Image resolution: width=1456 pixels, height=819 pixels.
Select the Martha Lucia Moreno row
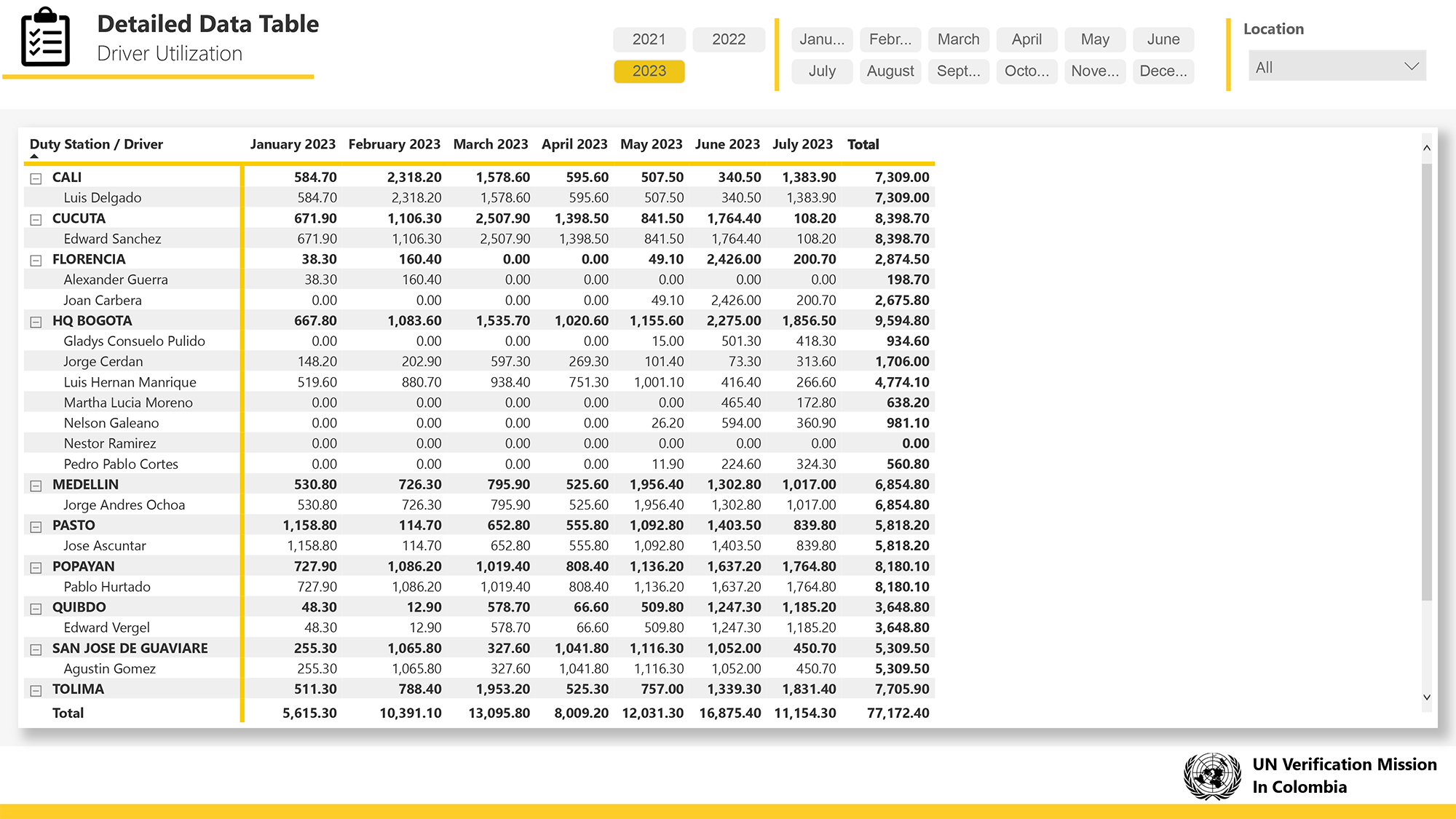479,403
